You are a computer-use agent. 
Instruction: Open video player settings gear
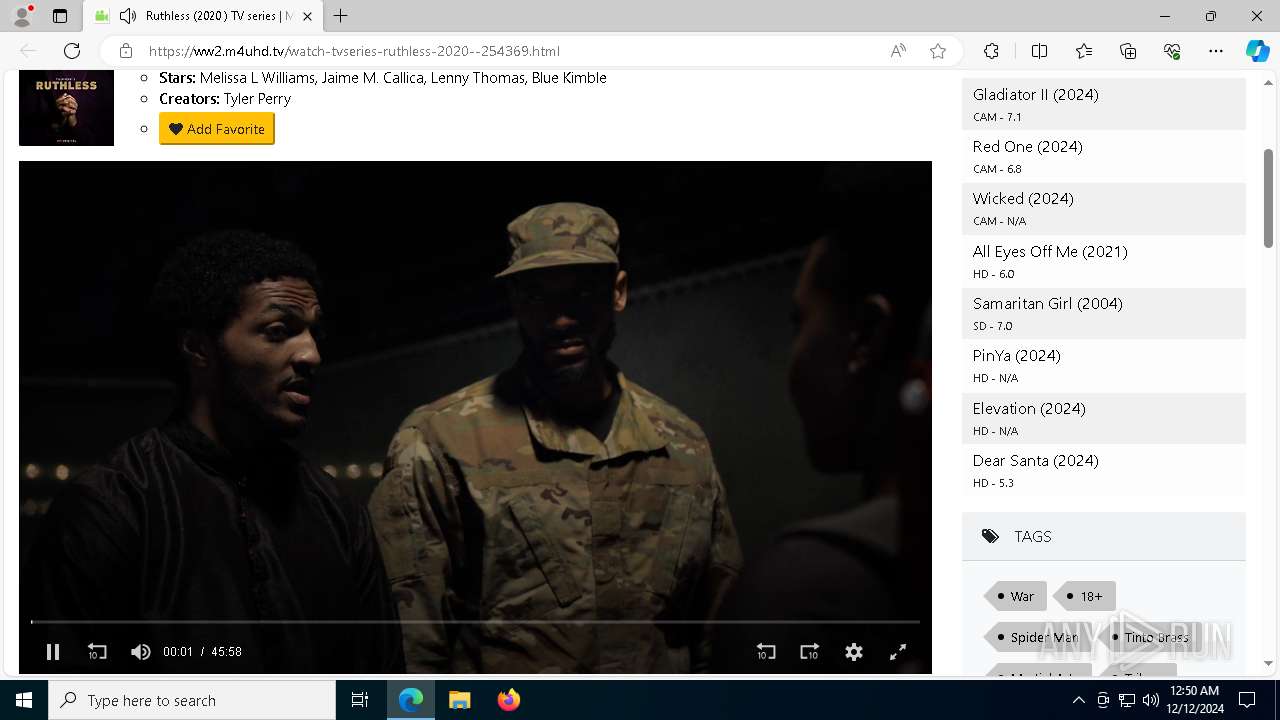pyautogui.click(x=854, y=652)
